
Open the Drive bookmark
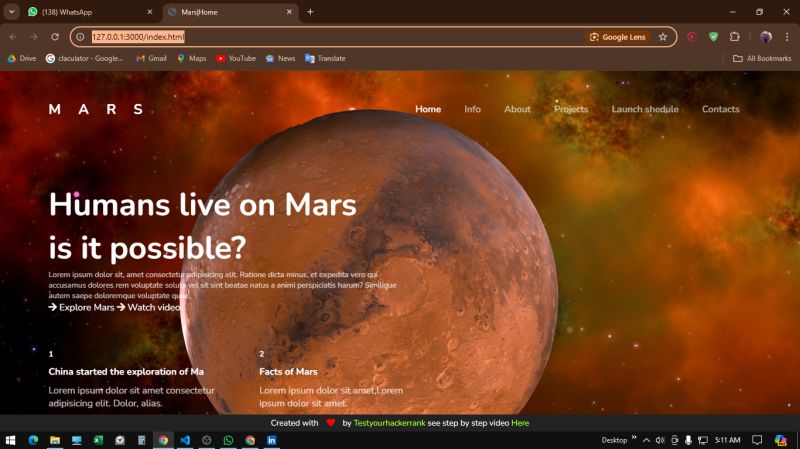22,59
